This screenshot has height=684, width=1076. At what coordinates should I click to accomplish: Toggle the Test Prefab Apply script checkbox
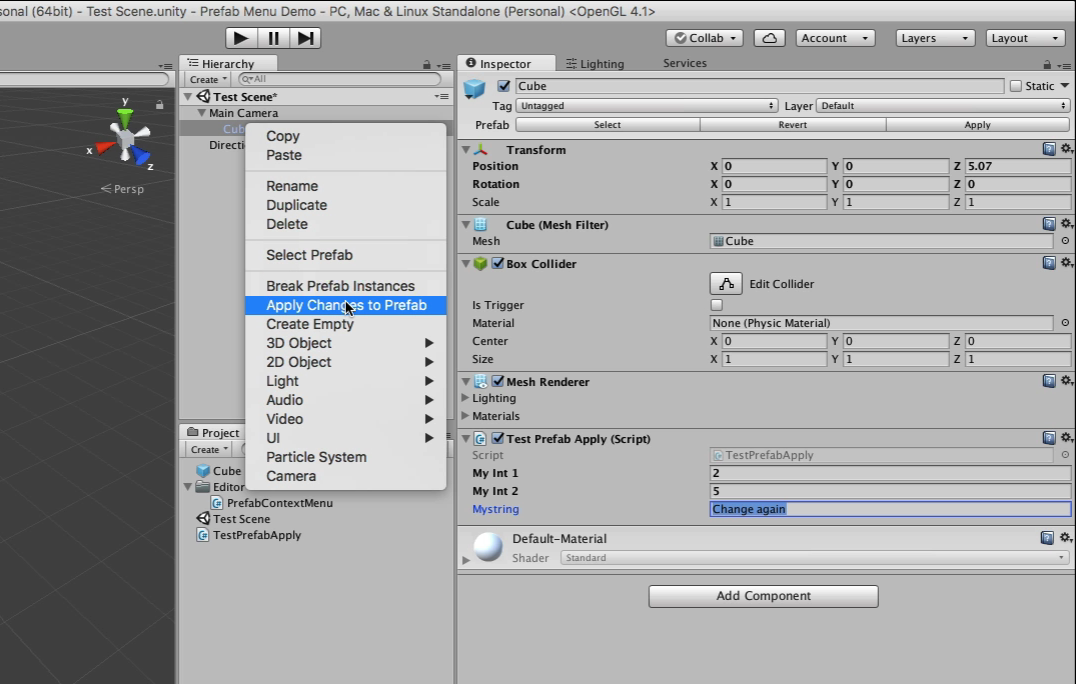point(498,438)
